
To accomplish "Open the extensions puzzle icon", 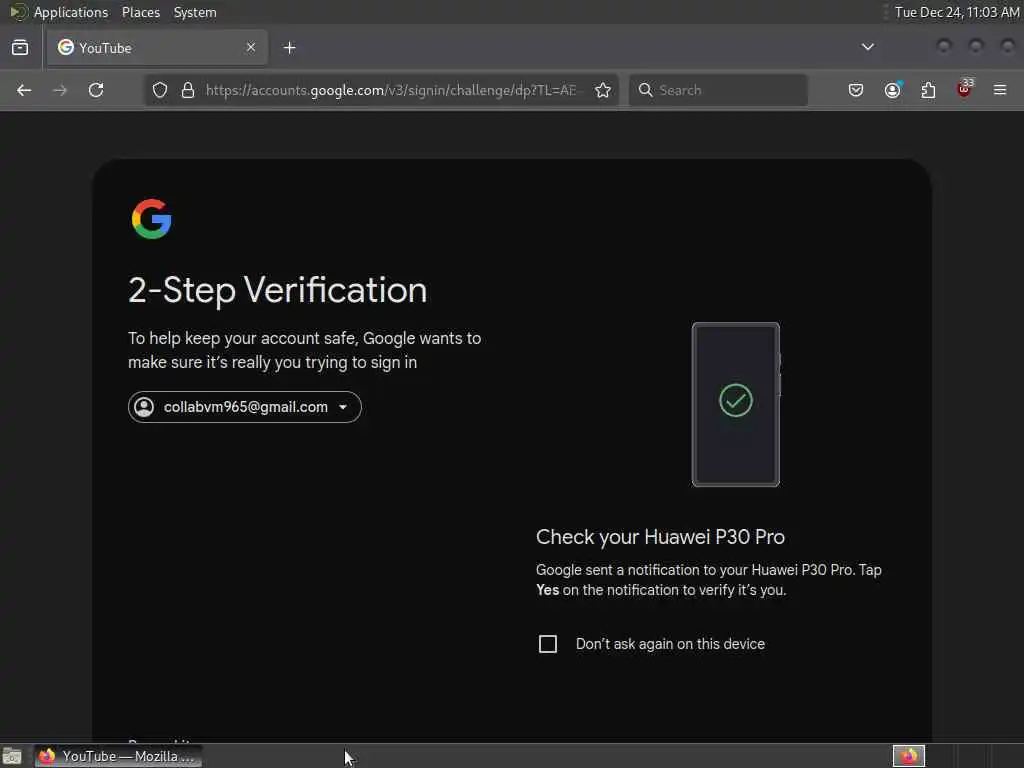I will (x=928, y=90).
